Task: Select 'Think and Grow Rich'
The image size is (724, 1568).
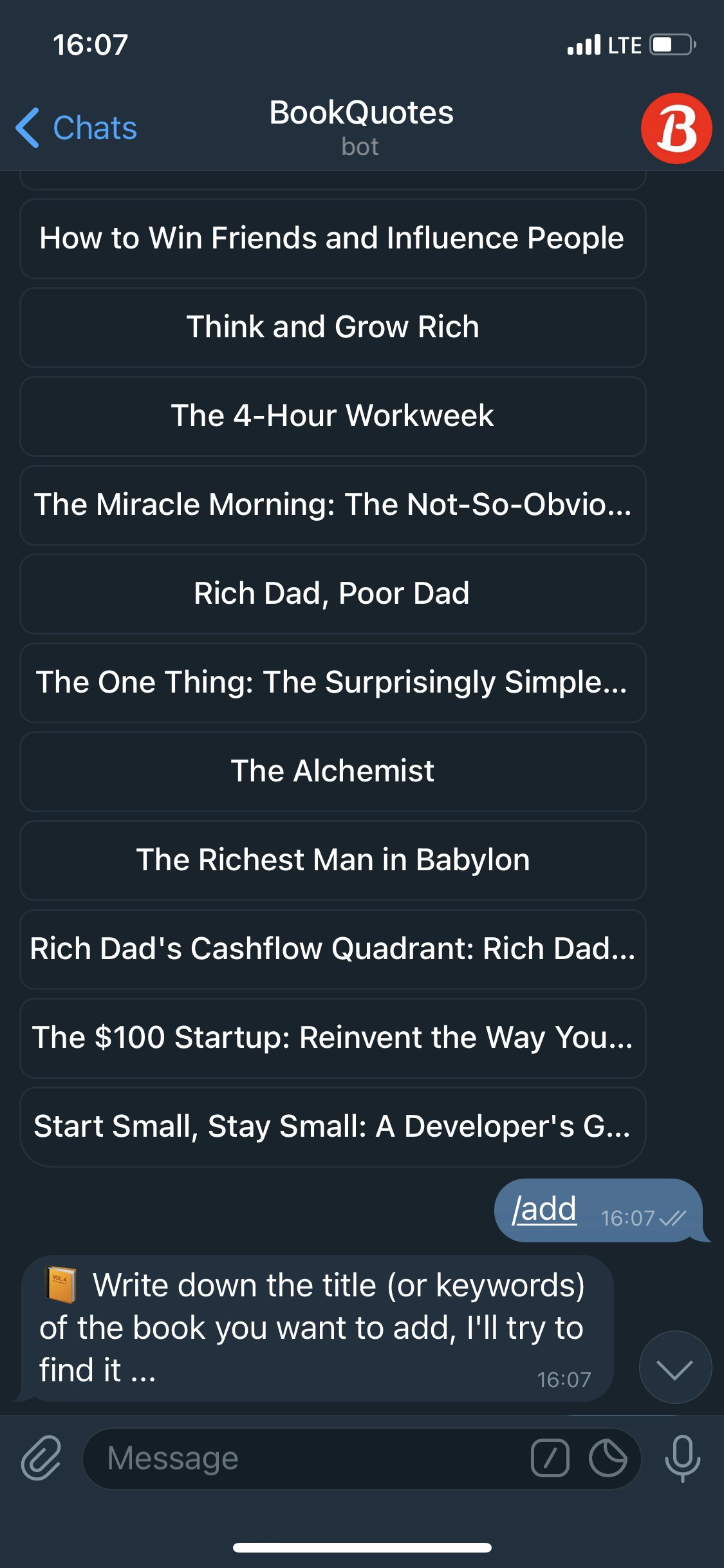Action: pos(333,328)
